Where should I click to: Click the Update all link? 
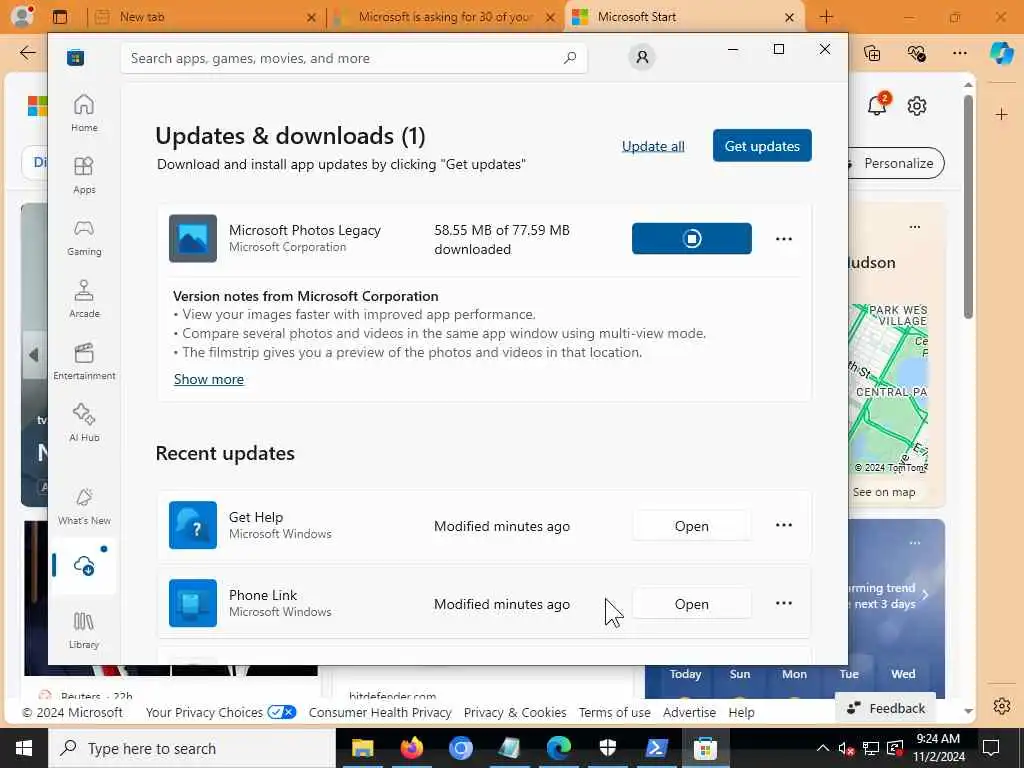(653, 146)
